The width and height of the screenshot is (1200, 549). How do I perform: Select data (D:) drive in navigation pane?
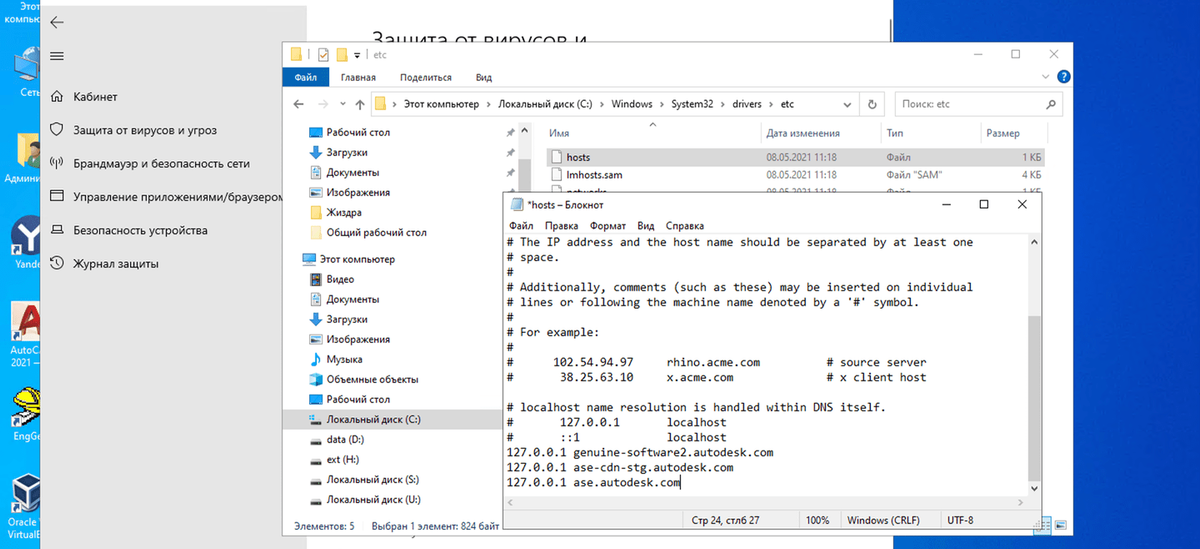pos(345,439)
